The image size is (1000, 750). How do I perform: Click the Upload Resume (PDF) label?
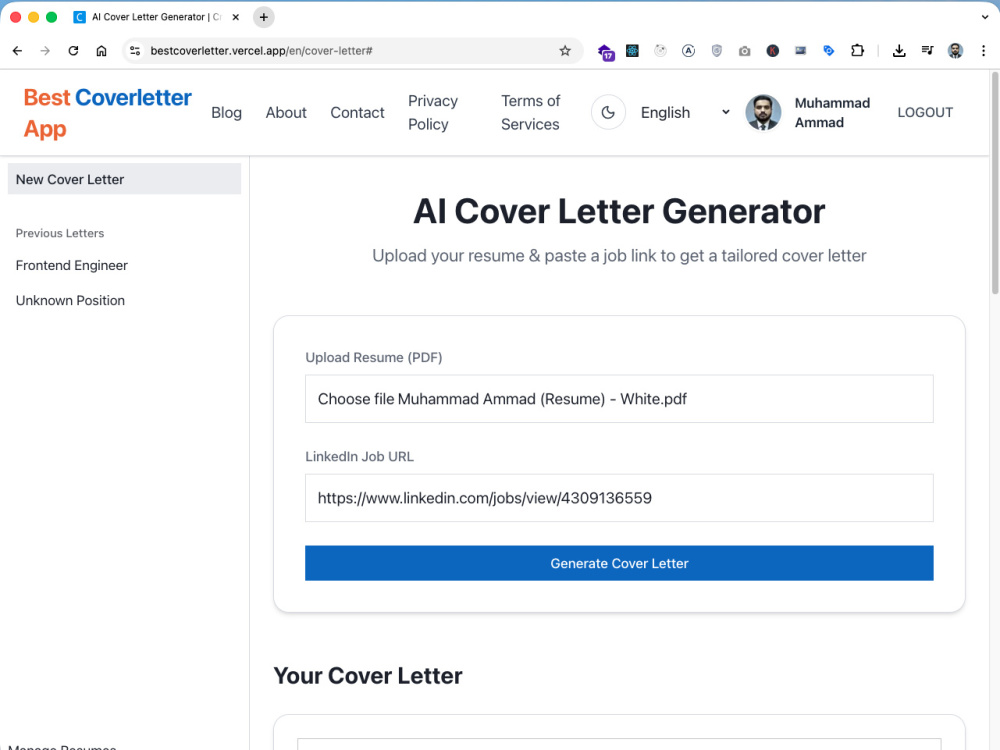click(374, 358)
